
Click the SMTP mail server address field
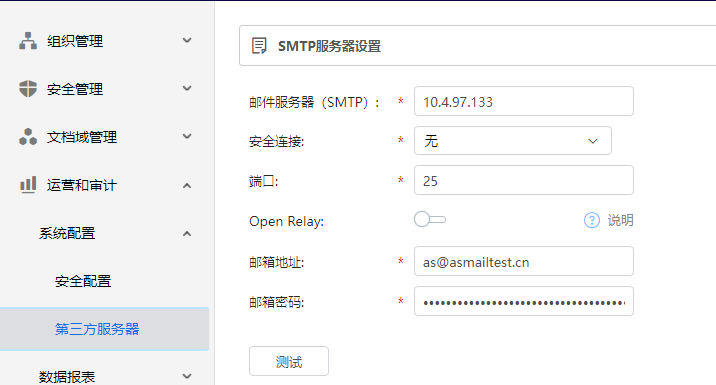tap(523, 101)
